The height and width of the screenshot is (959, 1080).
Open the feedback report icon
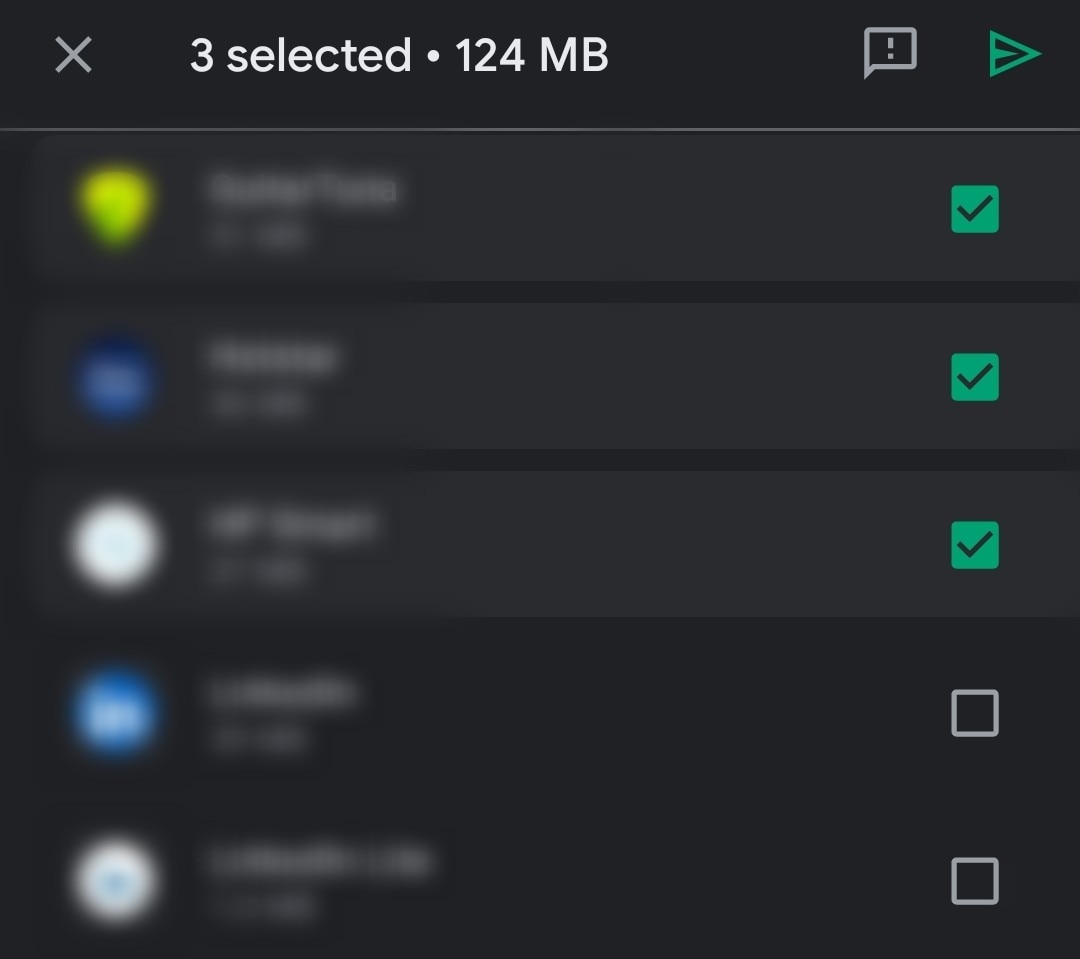point(889,53)
